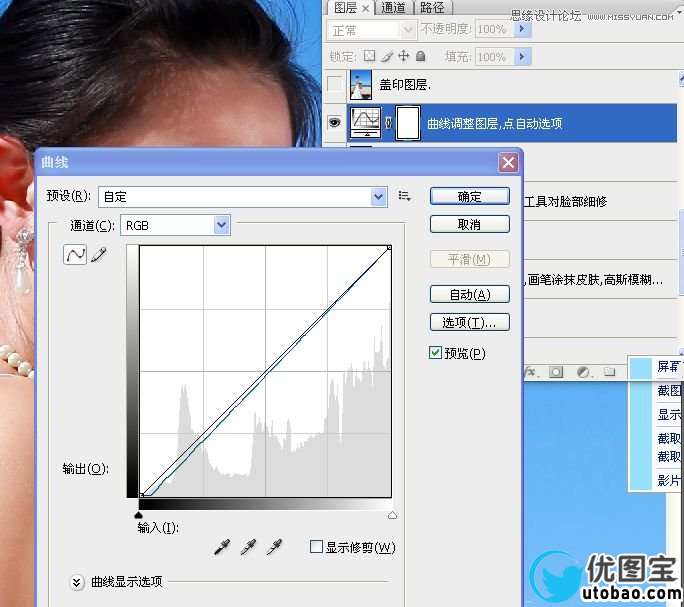
Task: Click the 取消 button
Action: (x=469, y=224)
